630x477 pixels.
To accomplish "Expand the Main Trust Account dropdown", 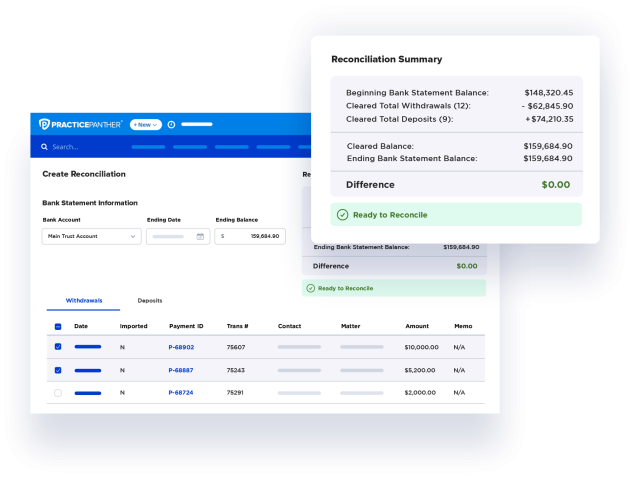I will 91,237.
